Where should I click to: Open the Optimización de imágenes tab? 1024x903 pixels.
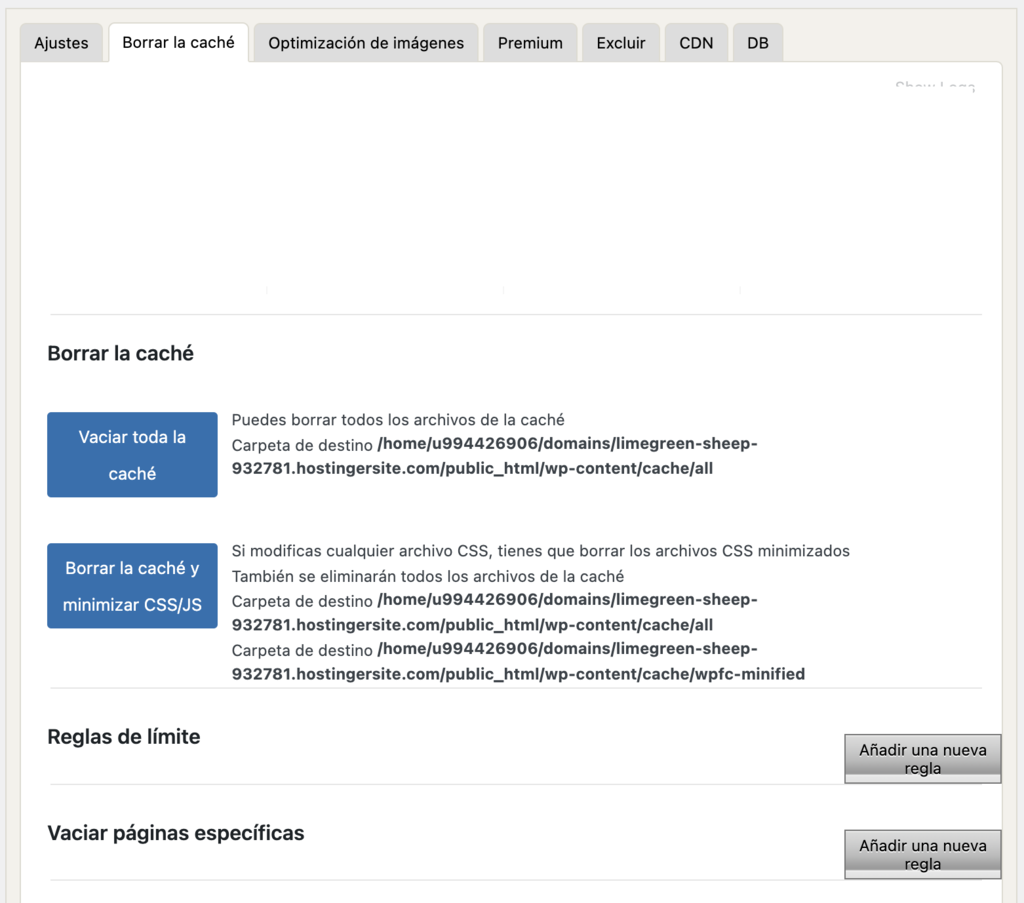[365, 42]
